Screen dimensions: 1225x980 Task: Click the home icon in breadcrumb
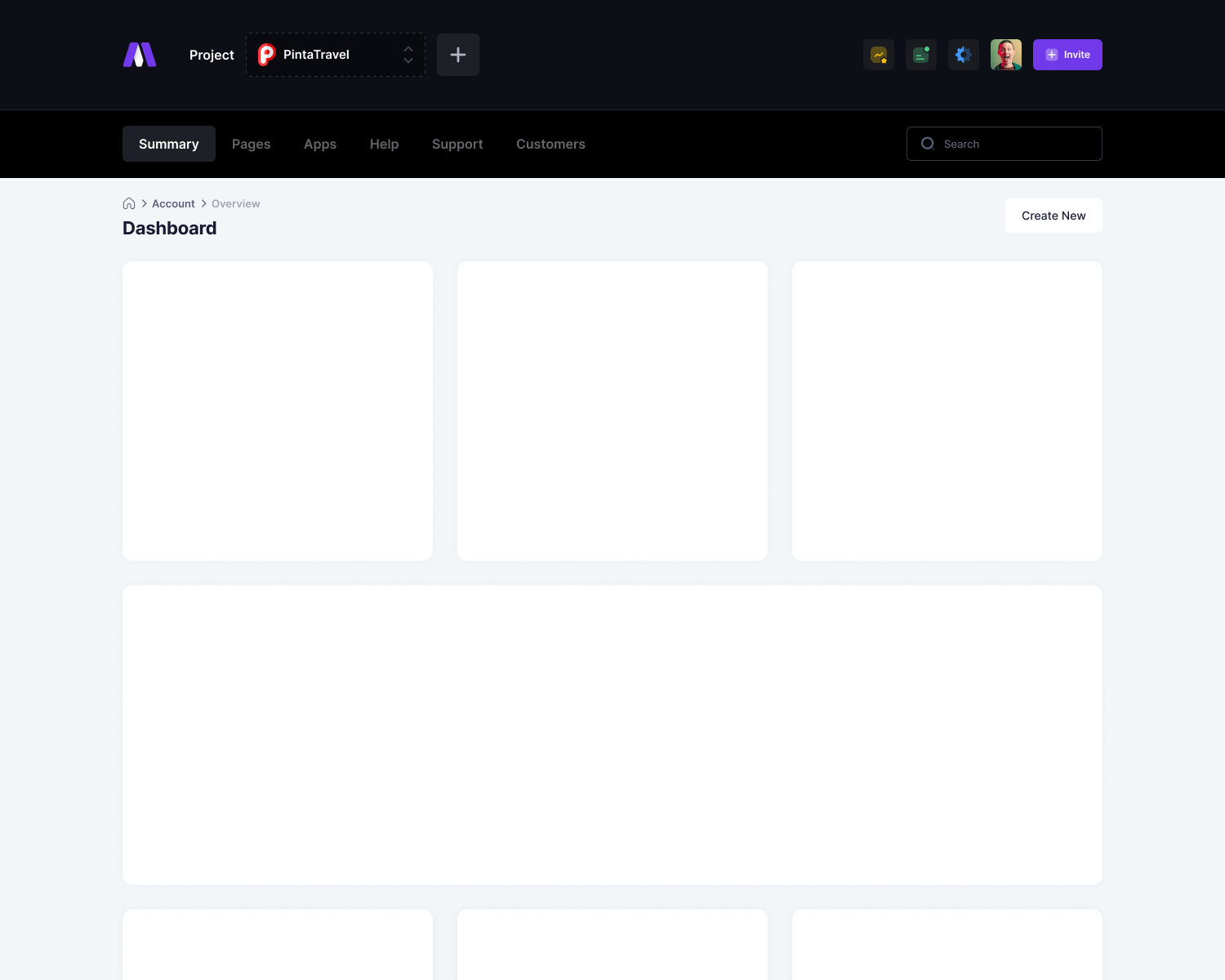[x=129, y=204]
